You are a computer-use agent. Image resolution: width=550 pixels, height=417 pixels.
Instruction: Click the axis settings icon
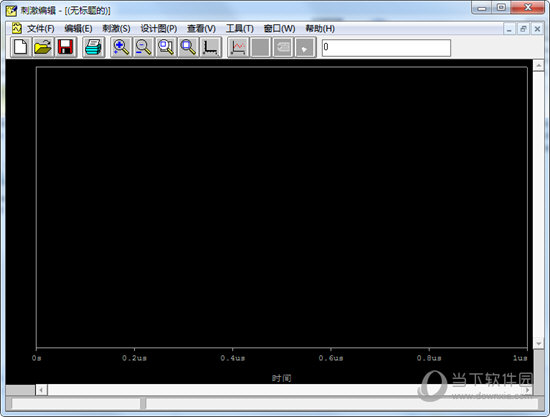[x=211, y=47]
